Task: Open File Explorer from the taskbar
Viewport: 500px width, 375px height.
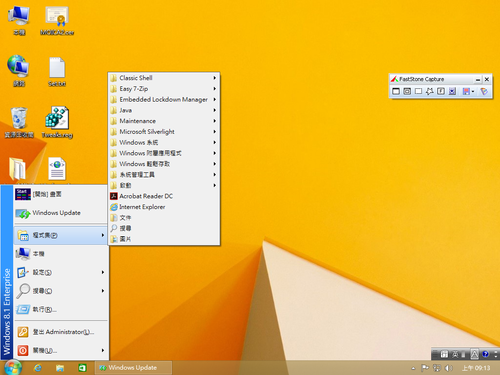Action: point(60,368)
